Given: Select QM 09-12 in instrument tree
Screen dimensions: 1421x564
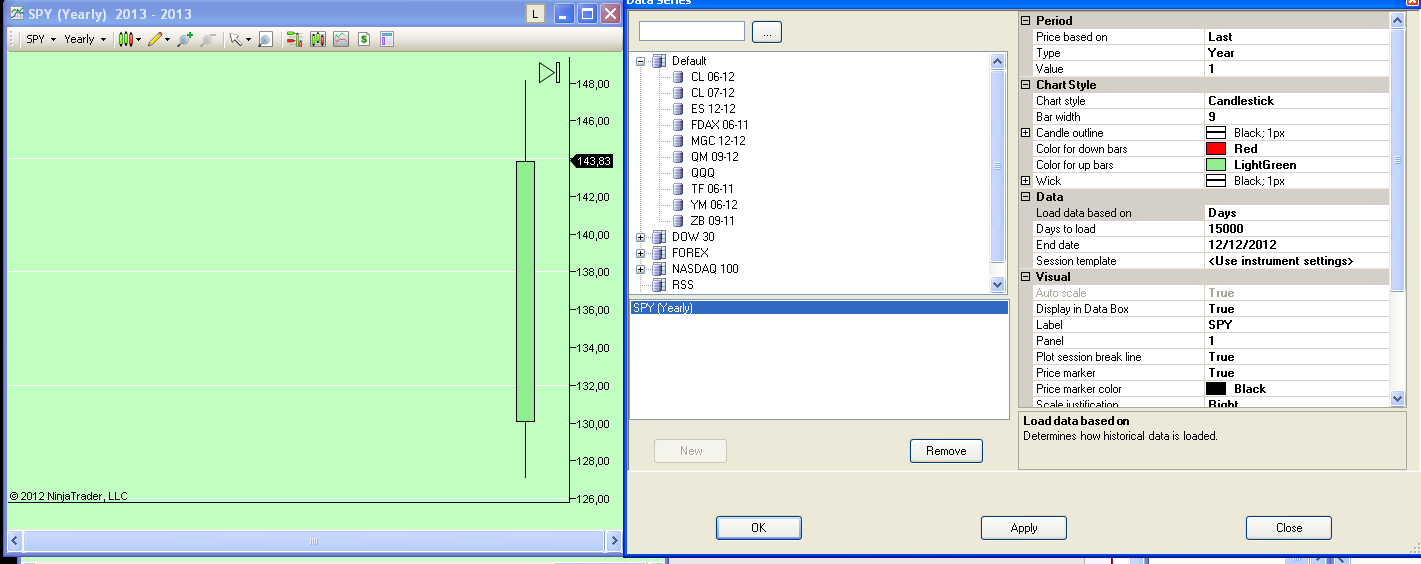Looking at the screenshot, I should tap(714, 157).
